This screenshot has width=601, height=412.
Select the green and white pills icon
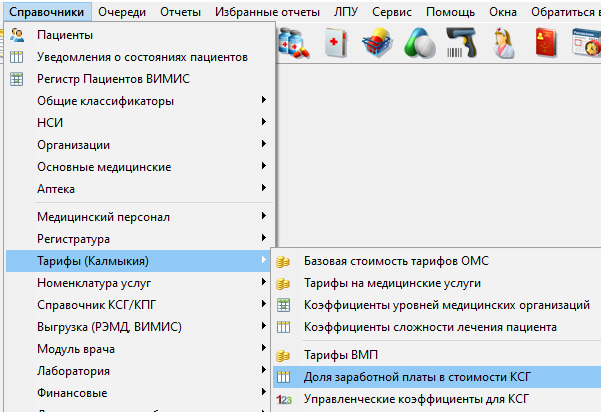click(x=420, y=43)
